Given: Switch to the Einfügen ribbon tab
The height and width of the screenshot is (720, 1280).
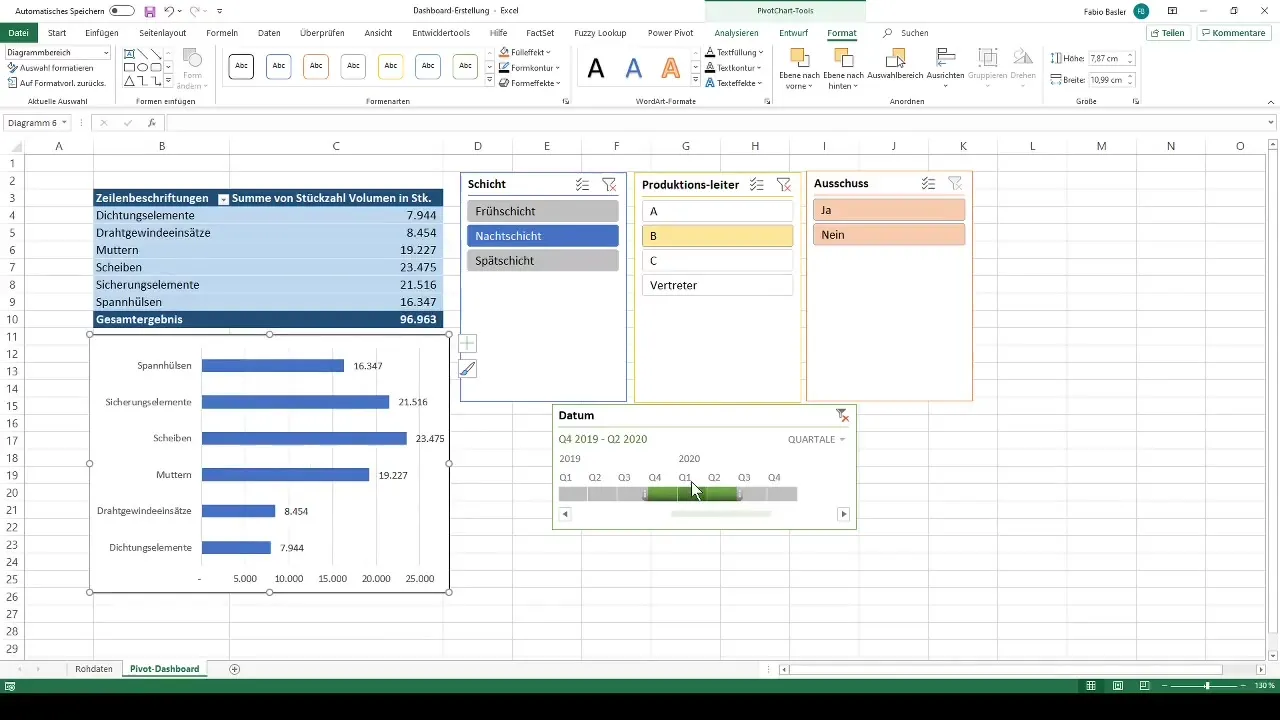Looking at the screenshot, I should pos(102,33).
